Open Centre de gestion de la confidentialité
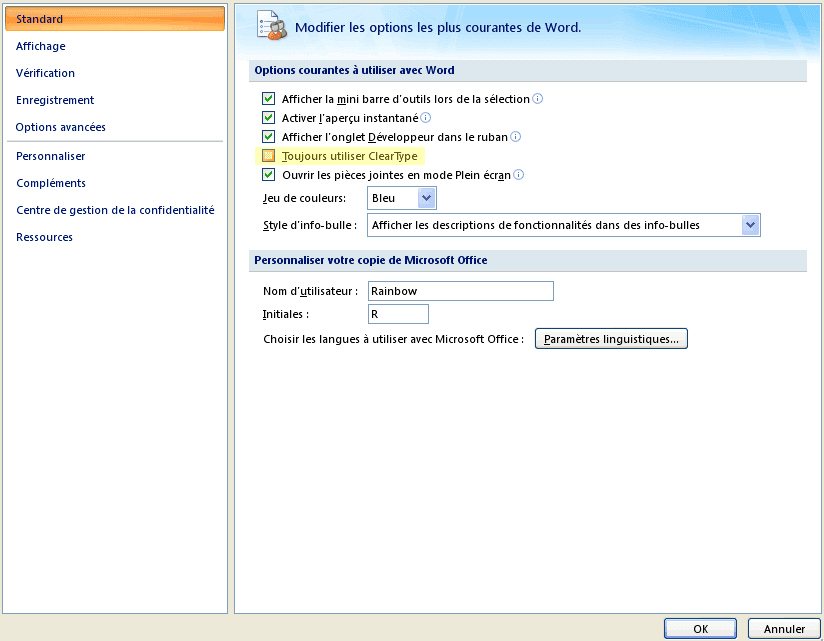The width and height of the screenshot is (824, 641). pyautogui.click(x=115, y=210)
